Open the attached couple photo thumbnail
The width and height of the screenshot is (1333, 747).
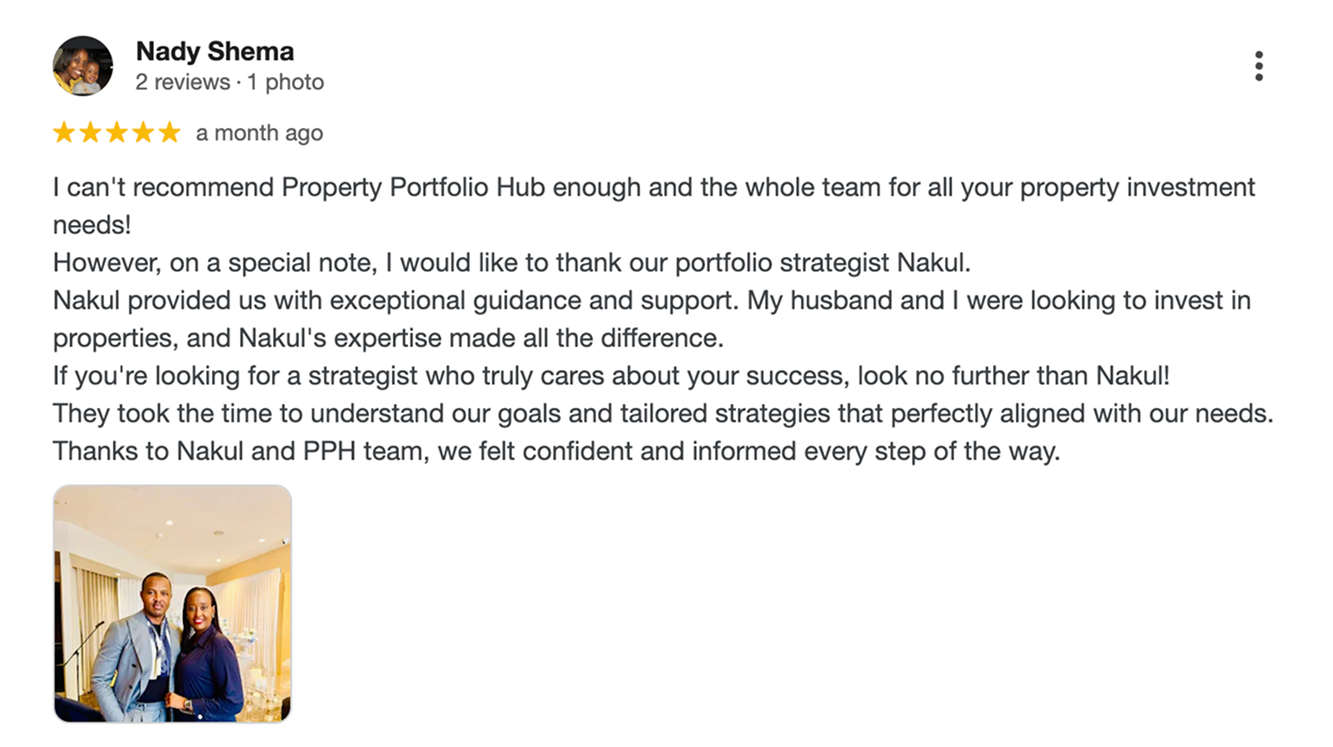pos(172,603)
